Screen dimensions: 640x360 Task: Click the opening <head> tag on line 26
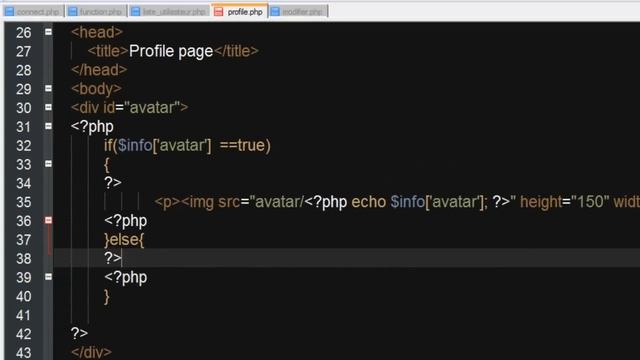point(97,32)
